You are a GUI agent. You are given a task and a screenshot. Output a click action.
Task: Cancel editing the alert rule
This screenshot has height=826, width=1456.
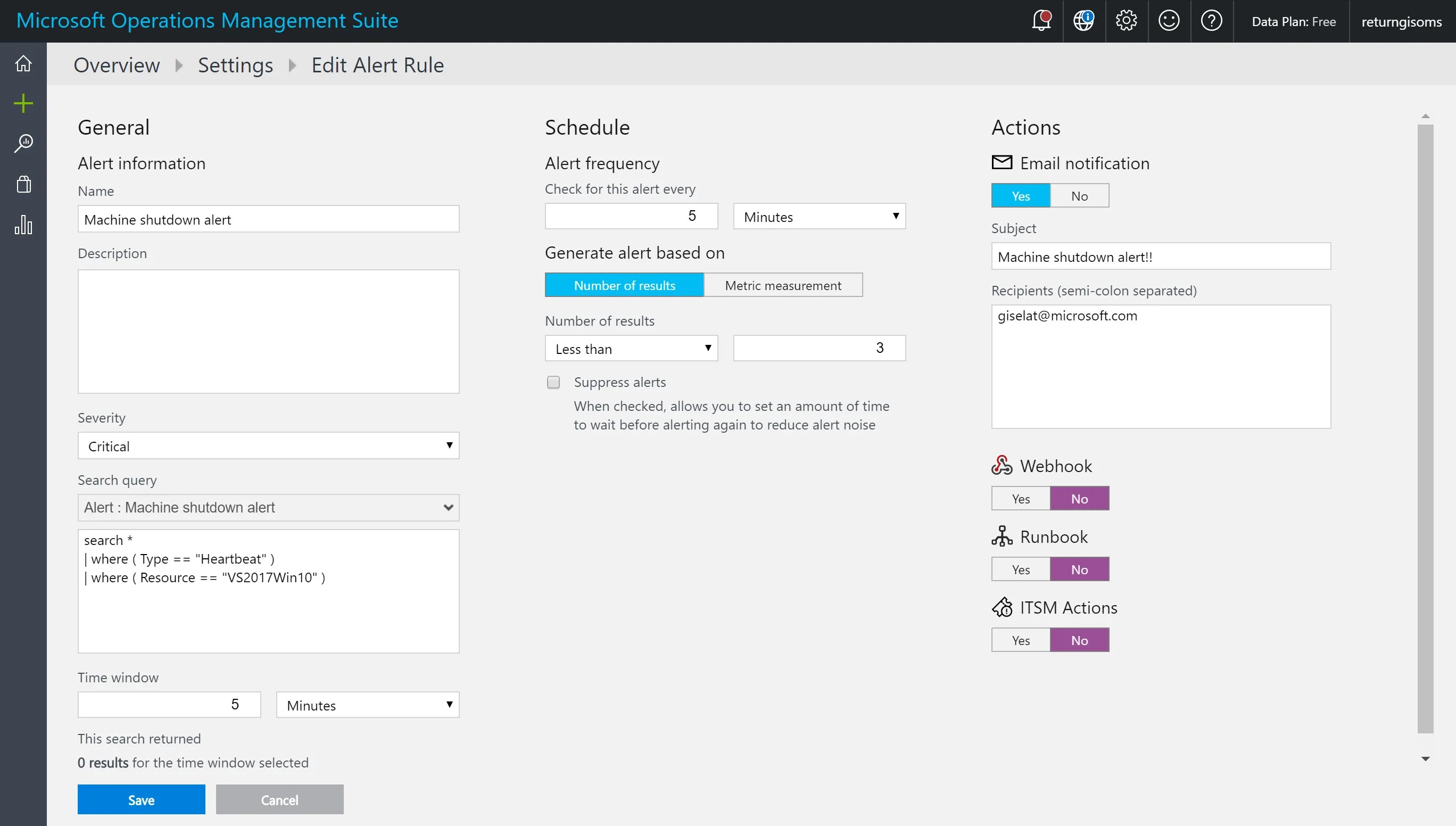click(x=279, y=800)
